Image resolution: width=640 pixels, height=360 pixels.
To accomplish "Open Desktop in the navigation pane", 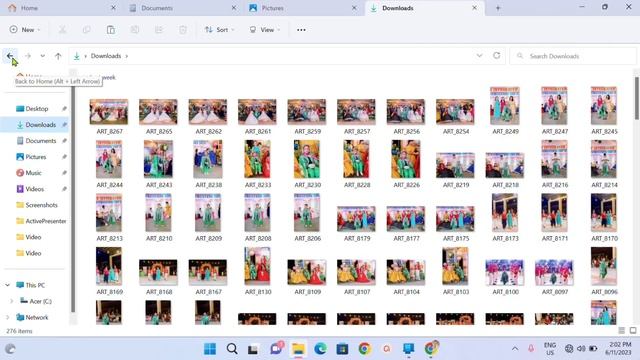I will tap(37, 109).
